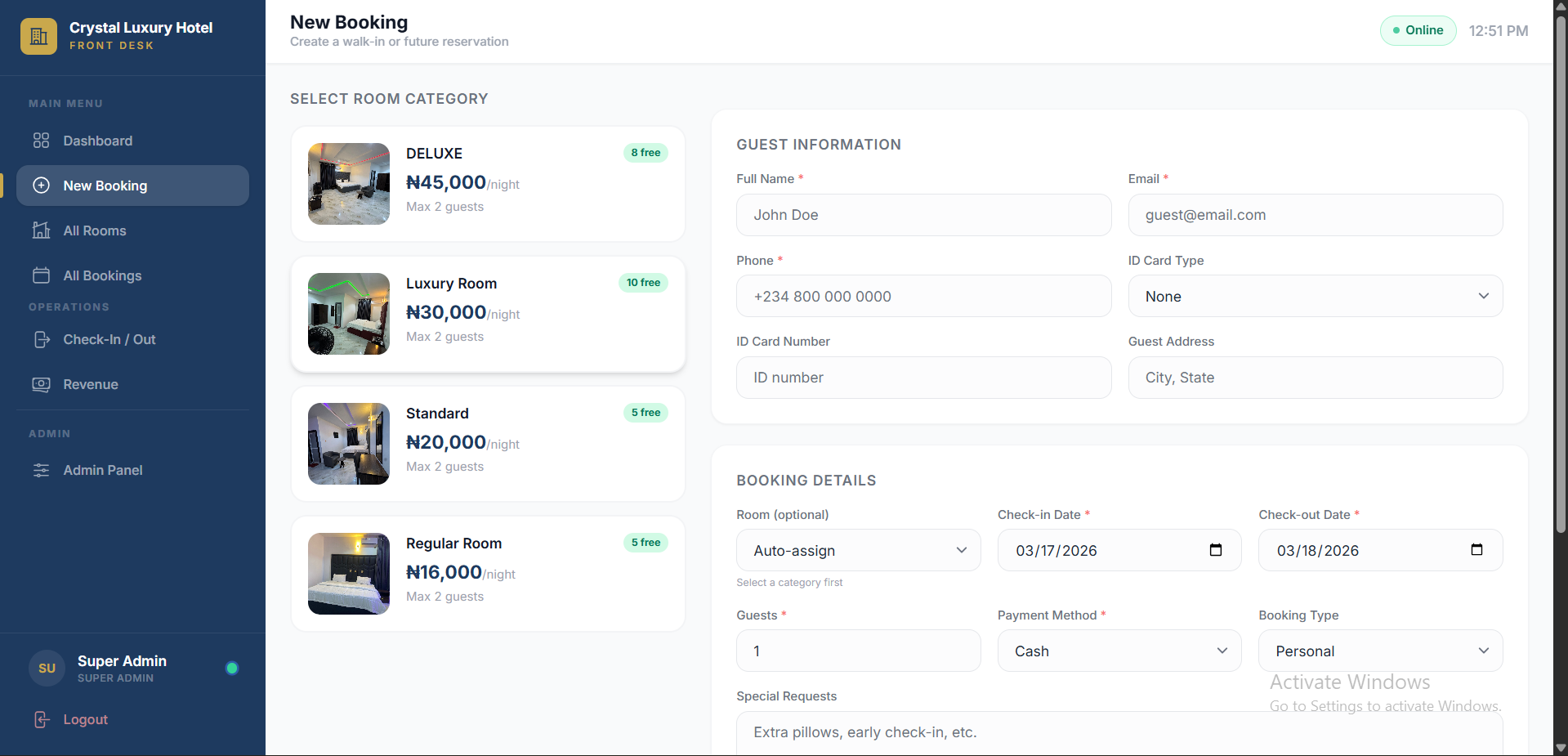Open the Payment Method dropdown showing Cash
This screenshot has height=756, width=1568.
1119,651
